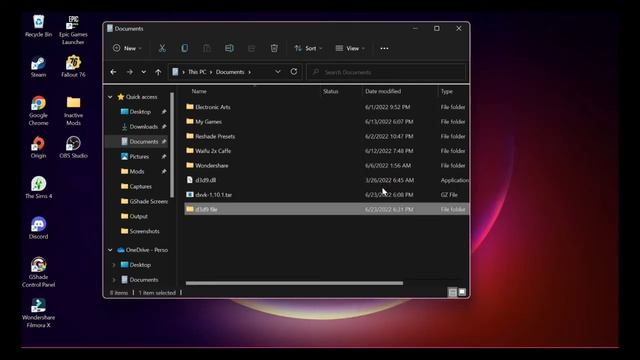Launch Origin from the desktop
The image size is (640, 360).
[38, 147]
